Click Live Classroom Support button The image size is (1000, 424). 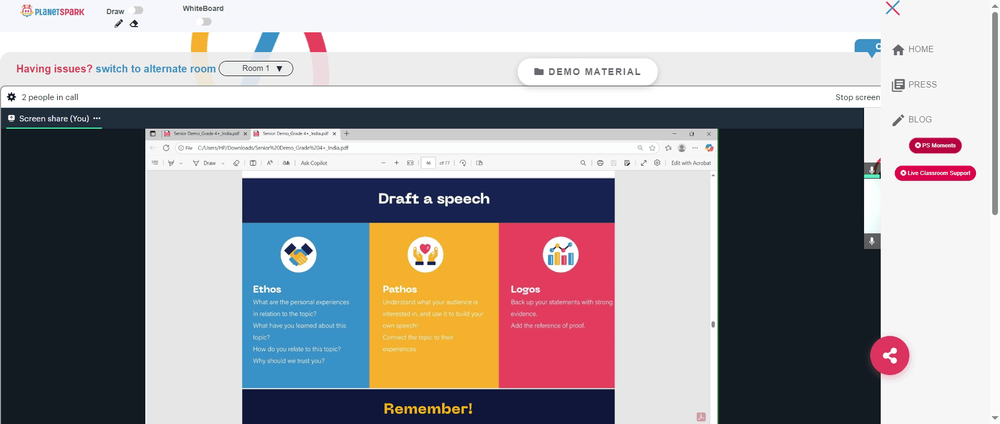tap(935, 173)
